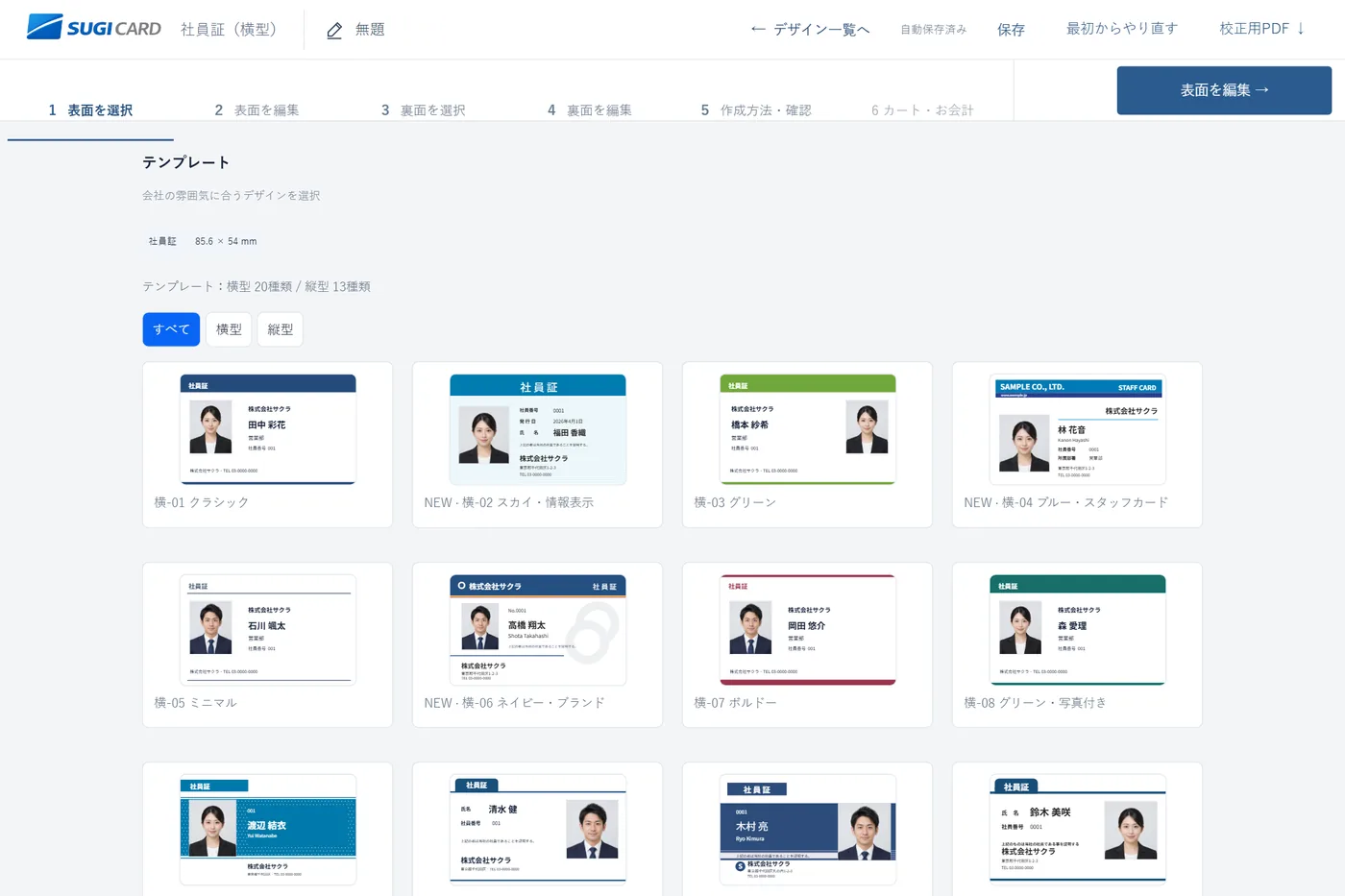Choose template 横-04 ブルー・スタッフカード
Image resolution: width=1345 pixels, height=896 pixels.
tap(1077, 445)
